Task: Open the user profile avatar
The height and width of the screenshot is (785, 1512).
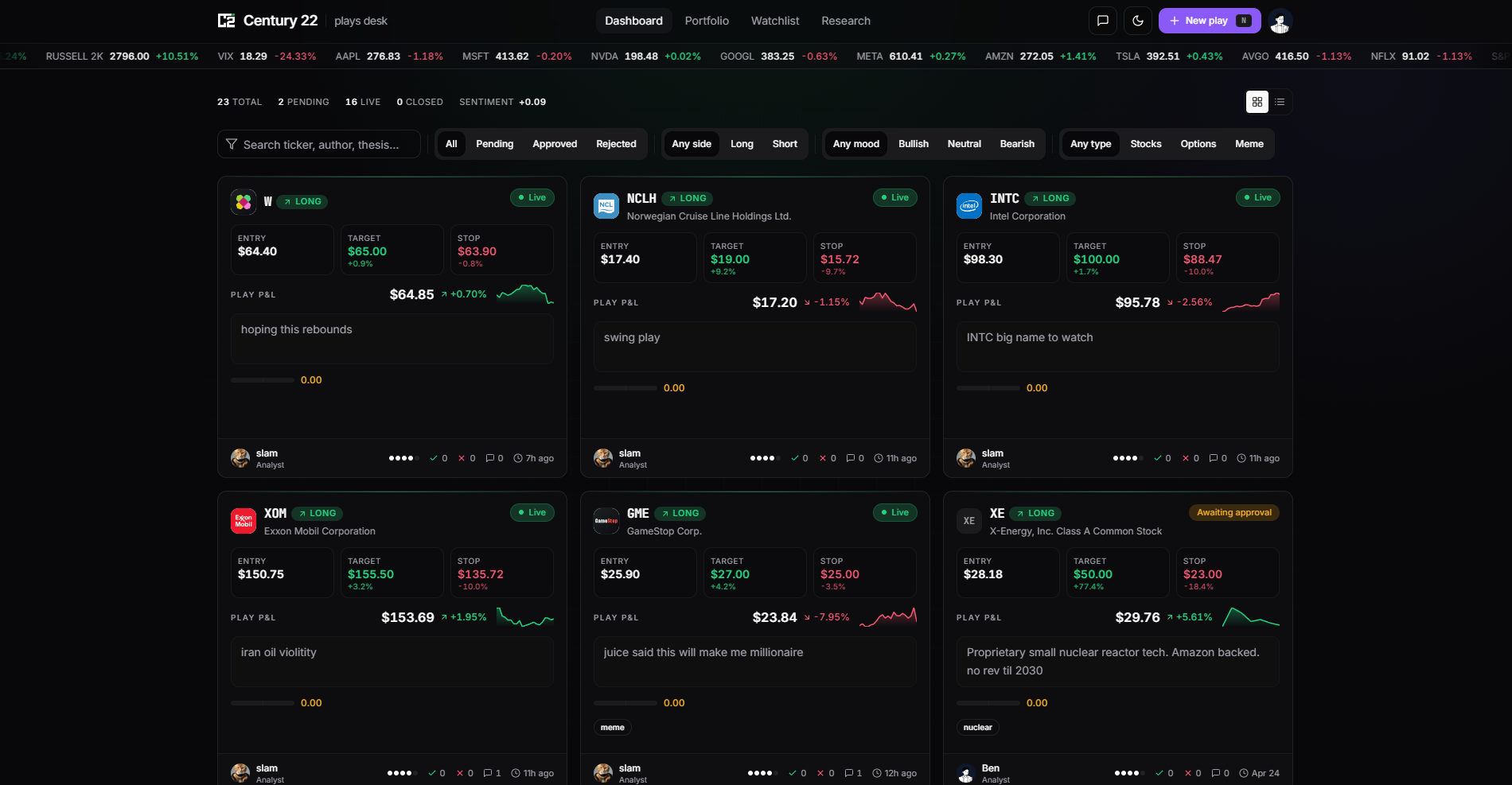Action: [1280, 21]
